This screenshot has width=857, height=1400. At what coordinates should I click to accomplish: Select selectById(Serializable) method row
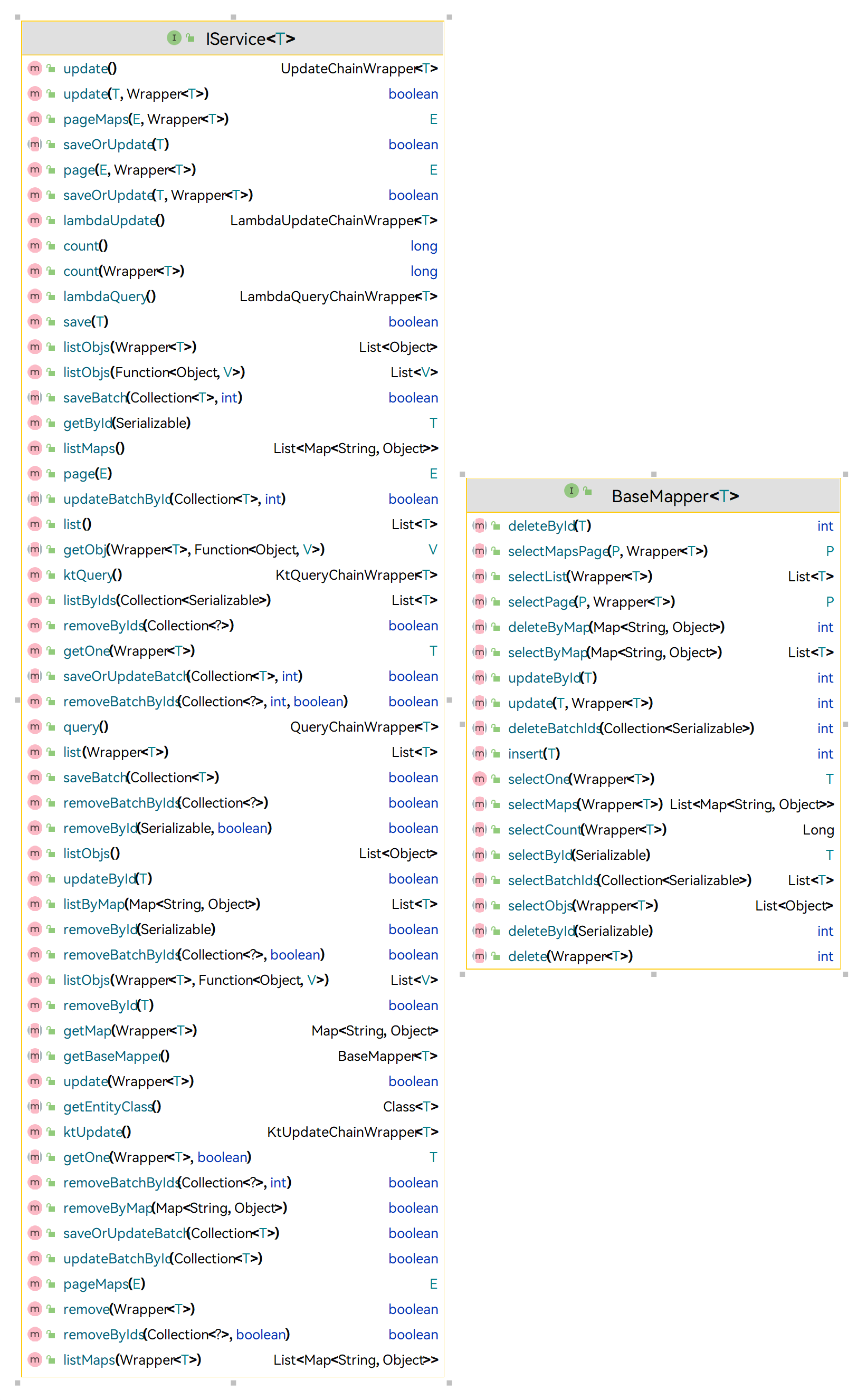(653, 855)
